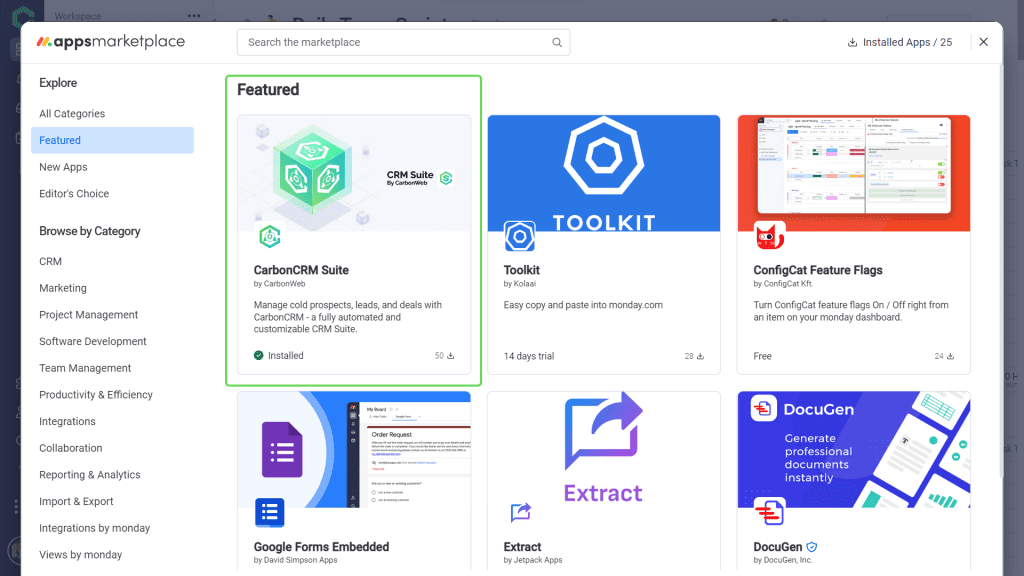Image resolution: width=1024 pixels, height=576 pixels.
Task: Browse Productivity & Efficiency category
Action: click(x=96, y=395)
